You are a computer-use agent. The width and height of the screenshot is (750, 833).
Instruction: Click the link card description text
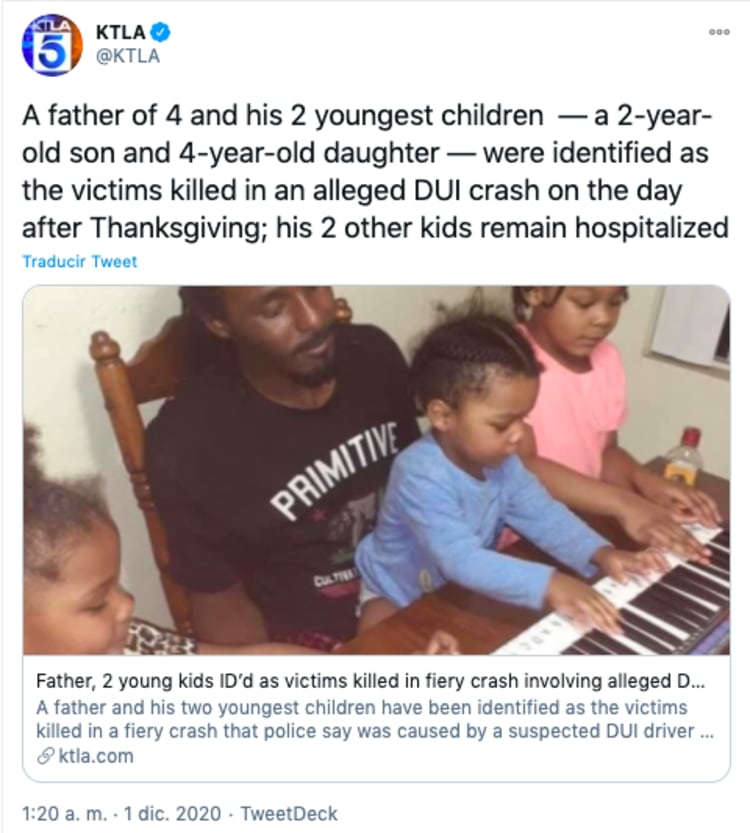coord(375,719)
